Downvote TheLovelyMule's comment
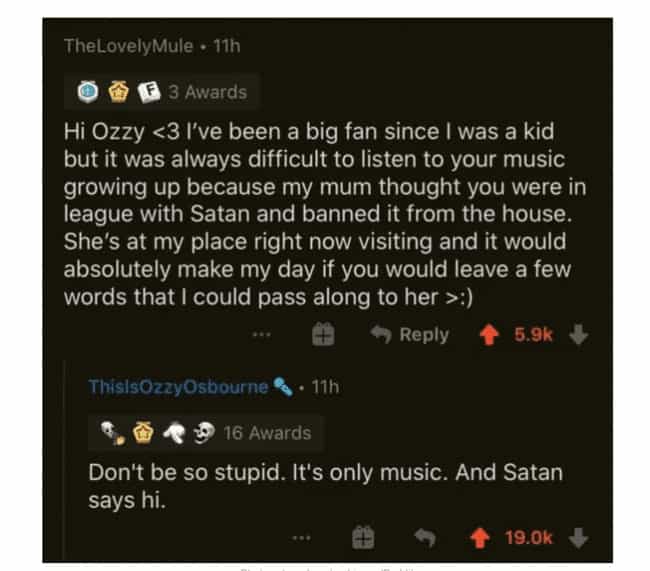Screen dimensions: 650x571 577,335
